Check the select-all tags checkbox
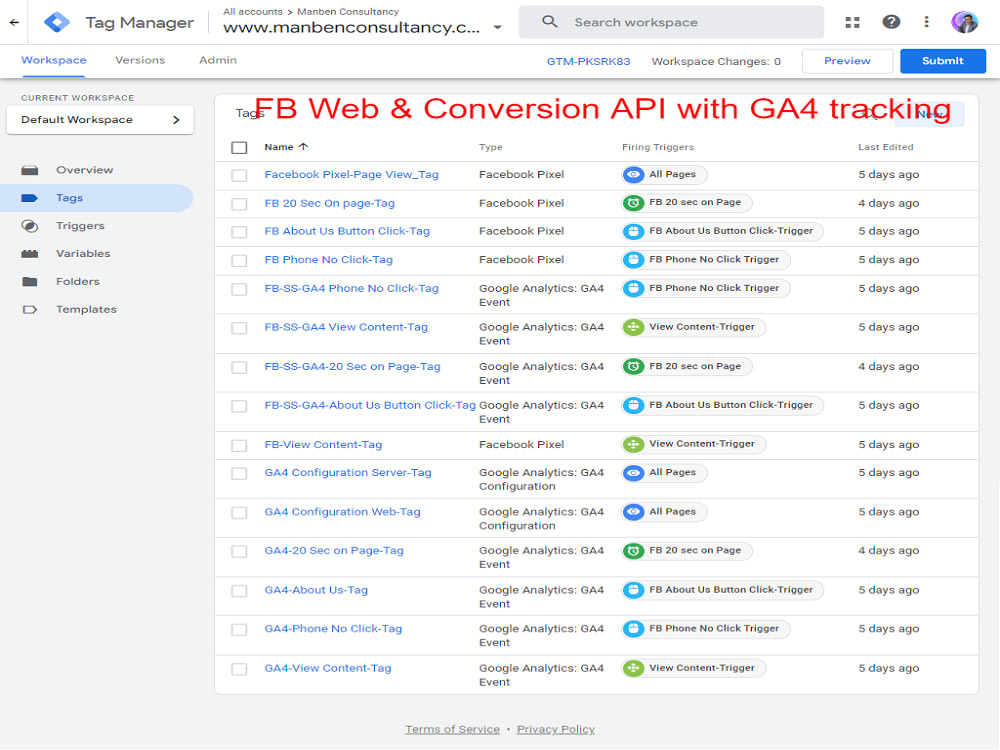 (x=239, y=147)
